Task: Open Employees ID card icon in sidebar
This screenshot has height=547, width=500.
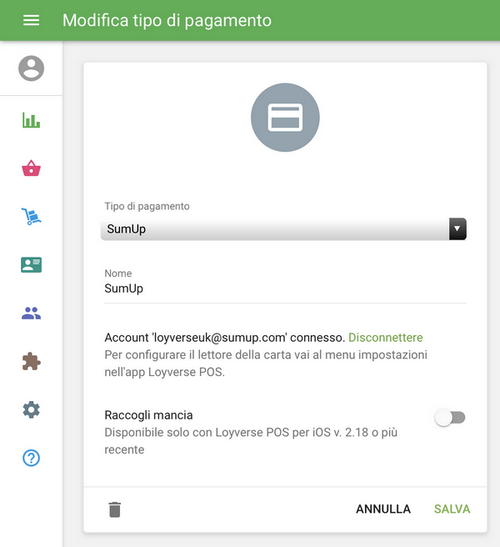Action: click(31, 265)
